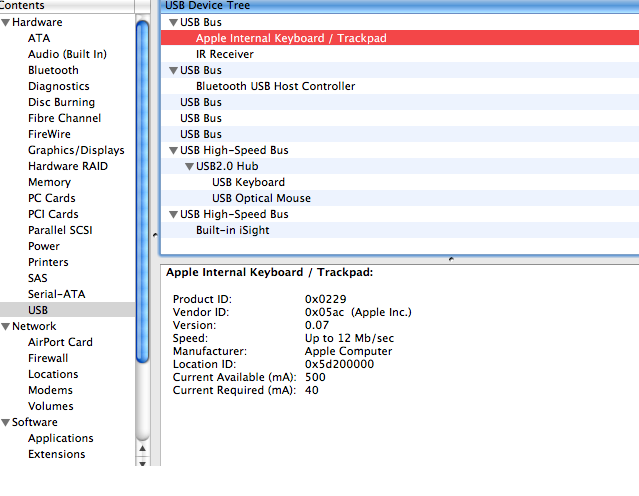
Task: Select Parallel SCSI entry
Action: click(x=60, y=230)
